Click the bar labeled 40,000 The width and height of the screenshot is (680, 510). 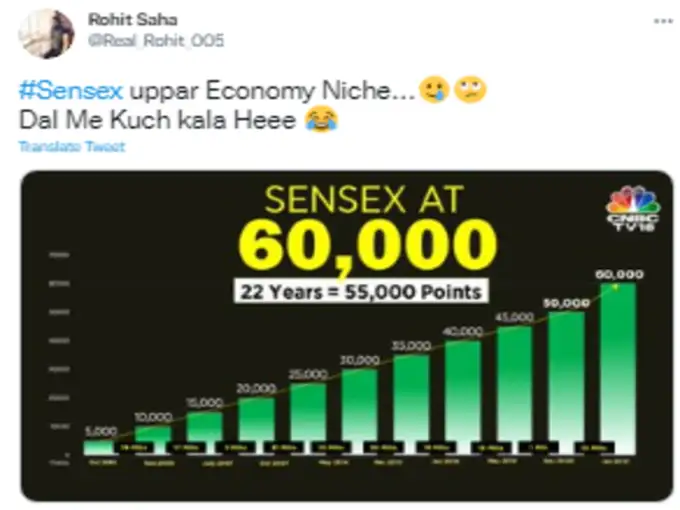click(463, 396)
